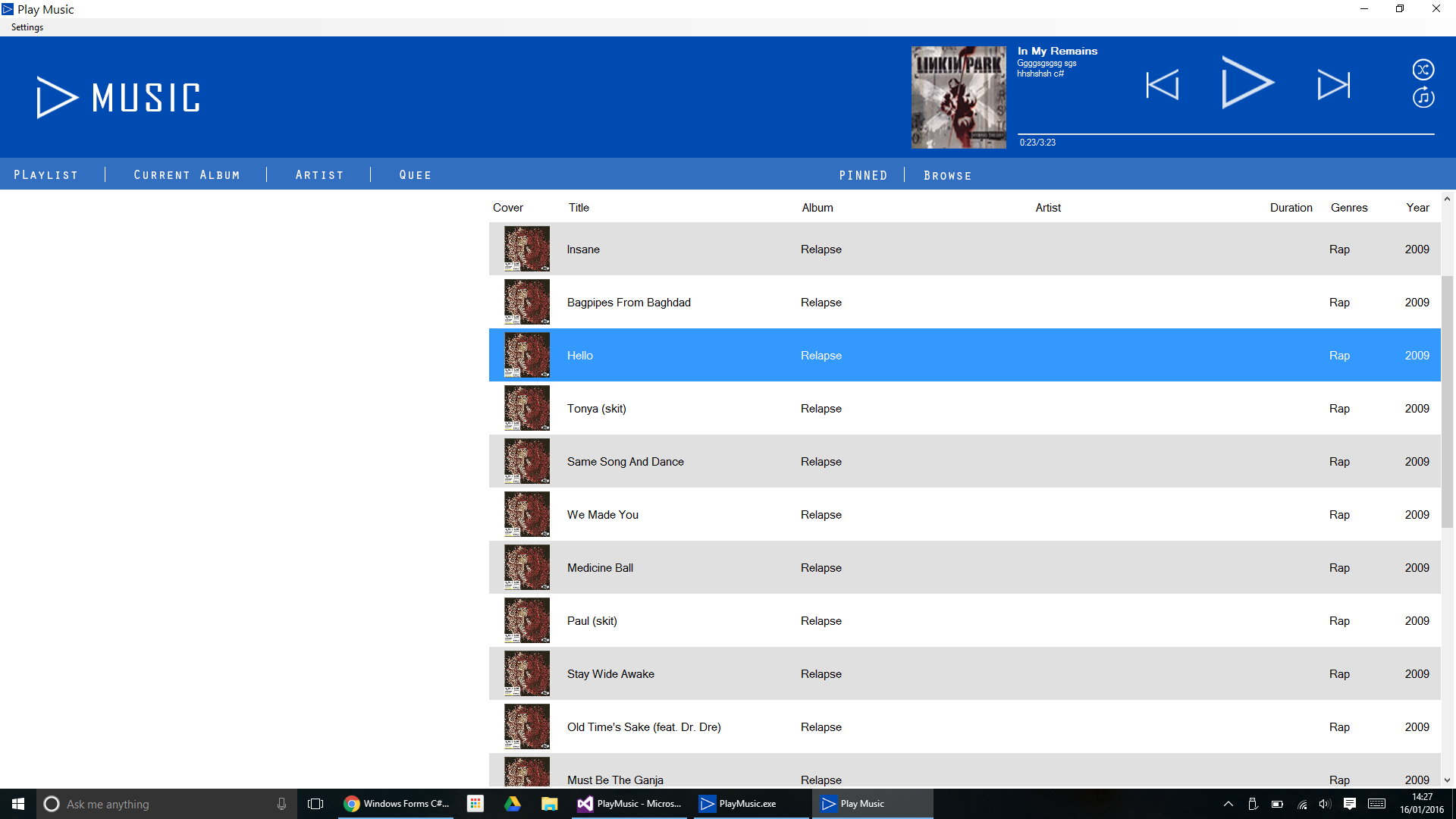
Task: Skip to the next track
Action: tap(1333, 85)
